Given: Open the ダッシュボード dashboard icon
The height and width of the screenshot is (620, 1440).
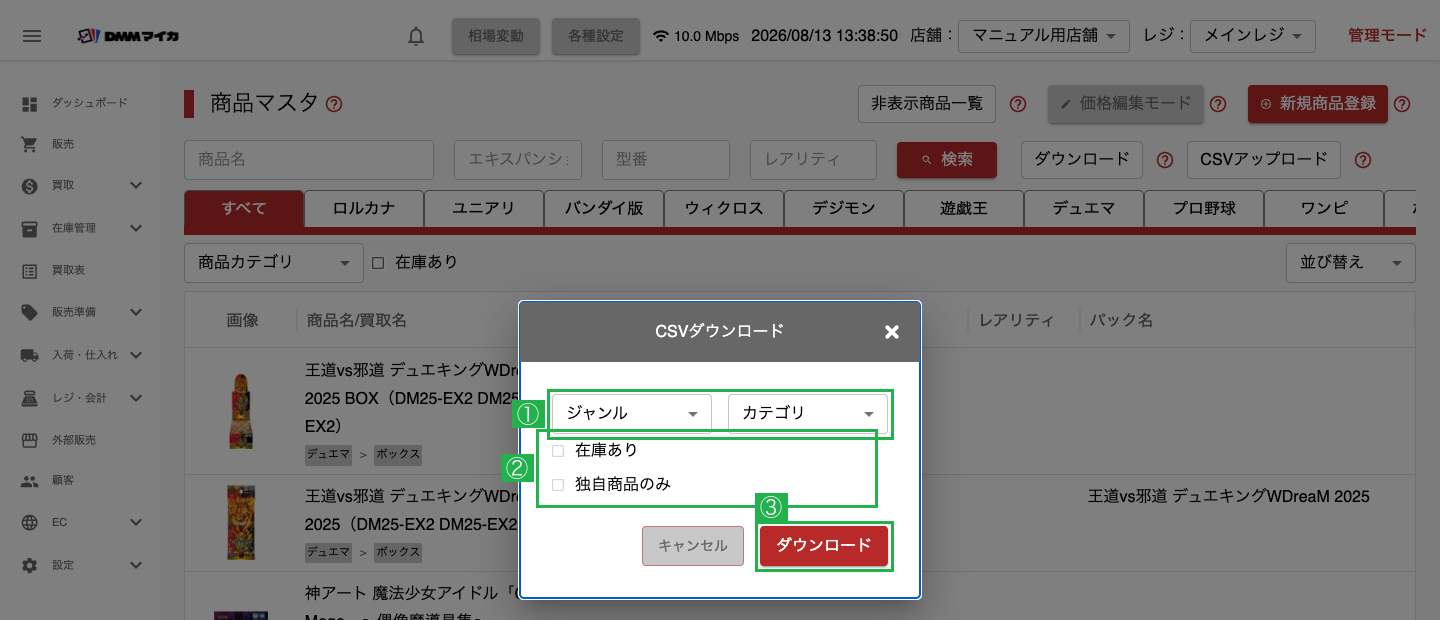Looking at the screenshot, I should (x=30, y=103).
